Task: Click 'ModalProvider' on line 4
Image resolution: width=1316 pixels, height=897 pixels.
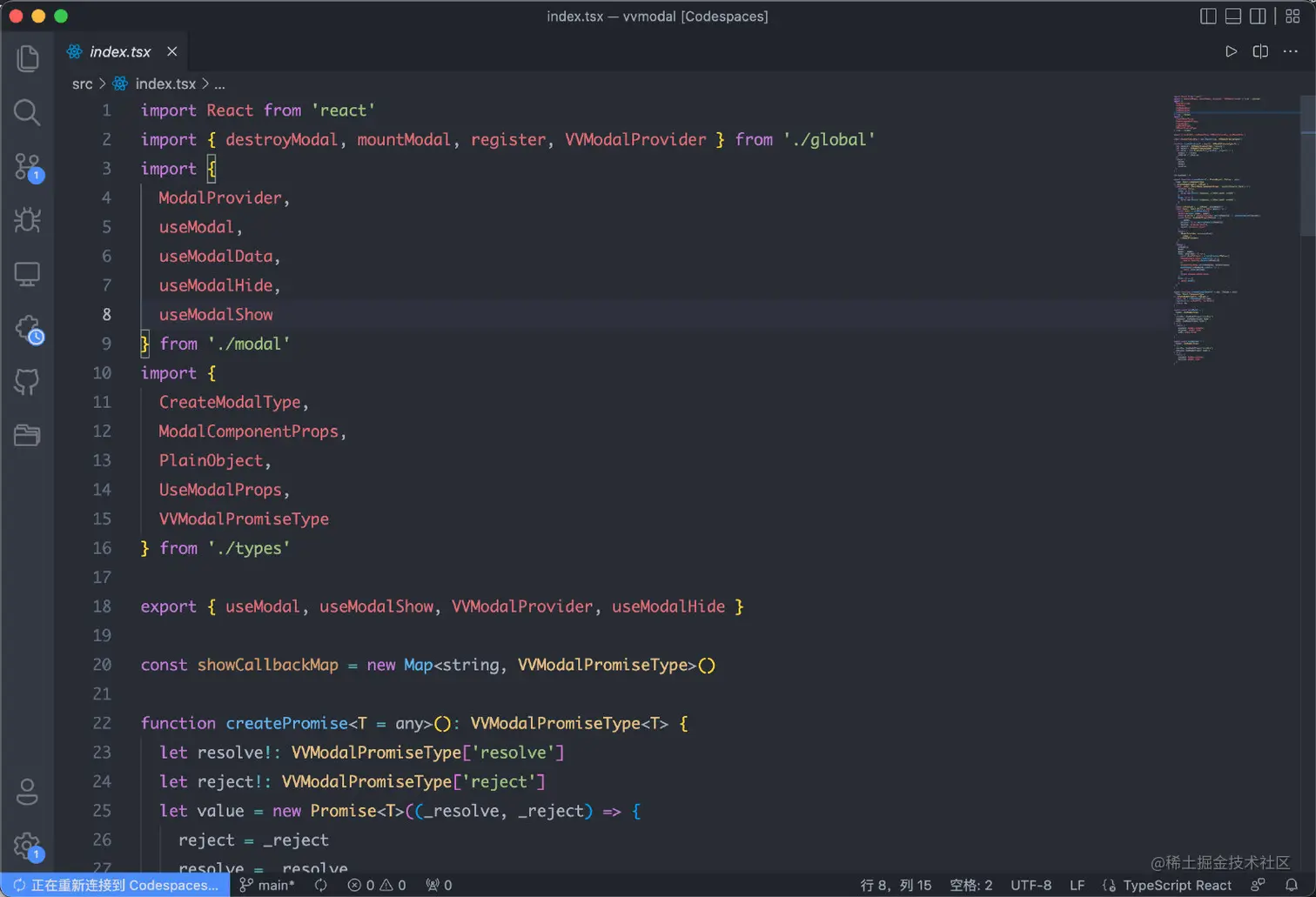Action: pyautogui.click(x=220, y=197)
